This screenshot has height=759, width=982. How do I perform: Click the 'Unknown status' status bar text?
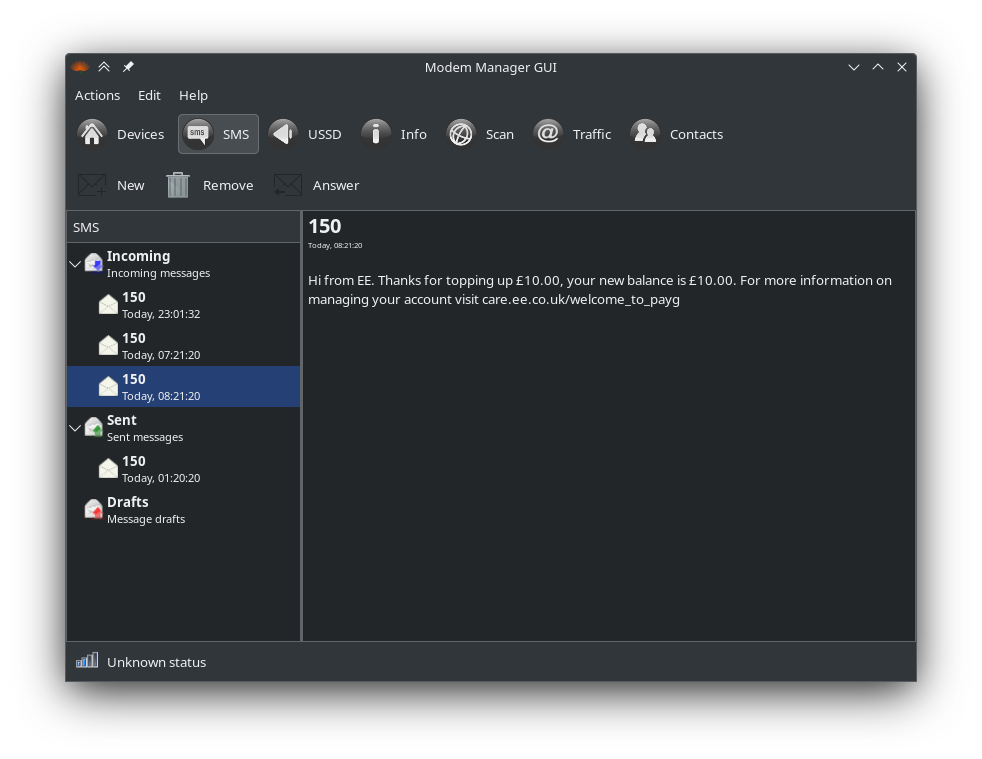157,662
